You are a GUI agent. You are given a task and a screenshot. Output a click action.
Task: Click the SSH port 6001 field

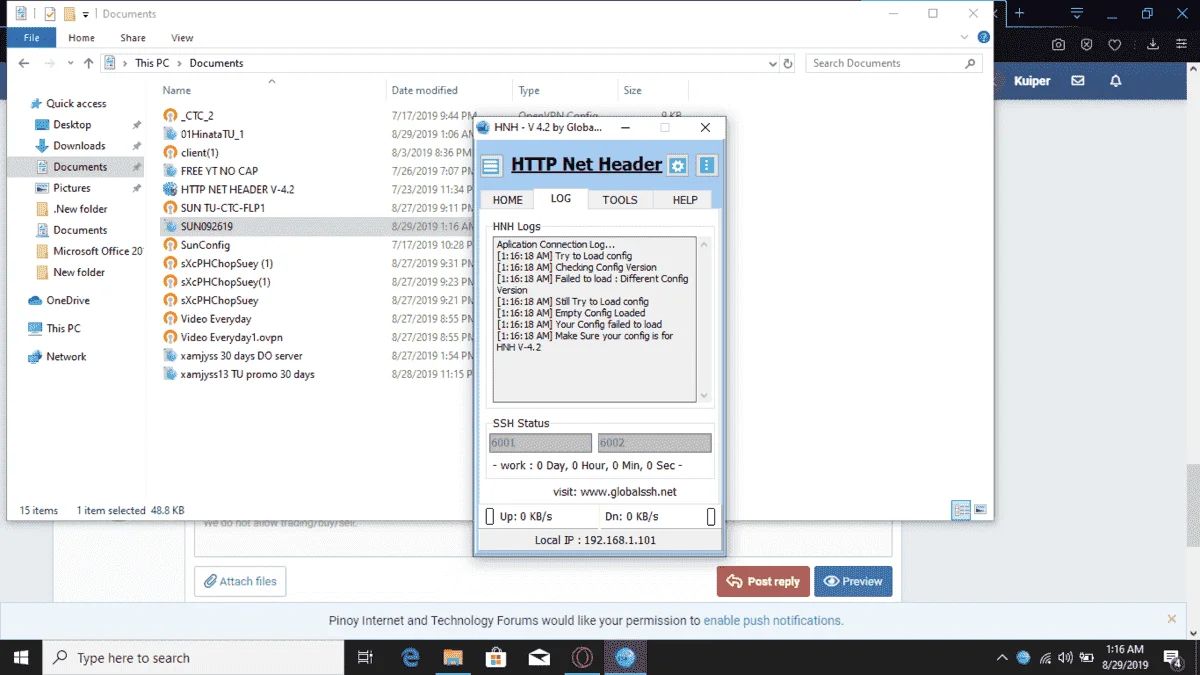(540, 443)
